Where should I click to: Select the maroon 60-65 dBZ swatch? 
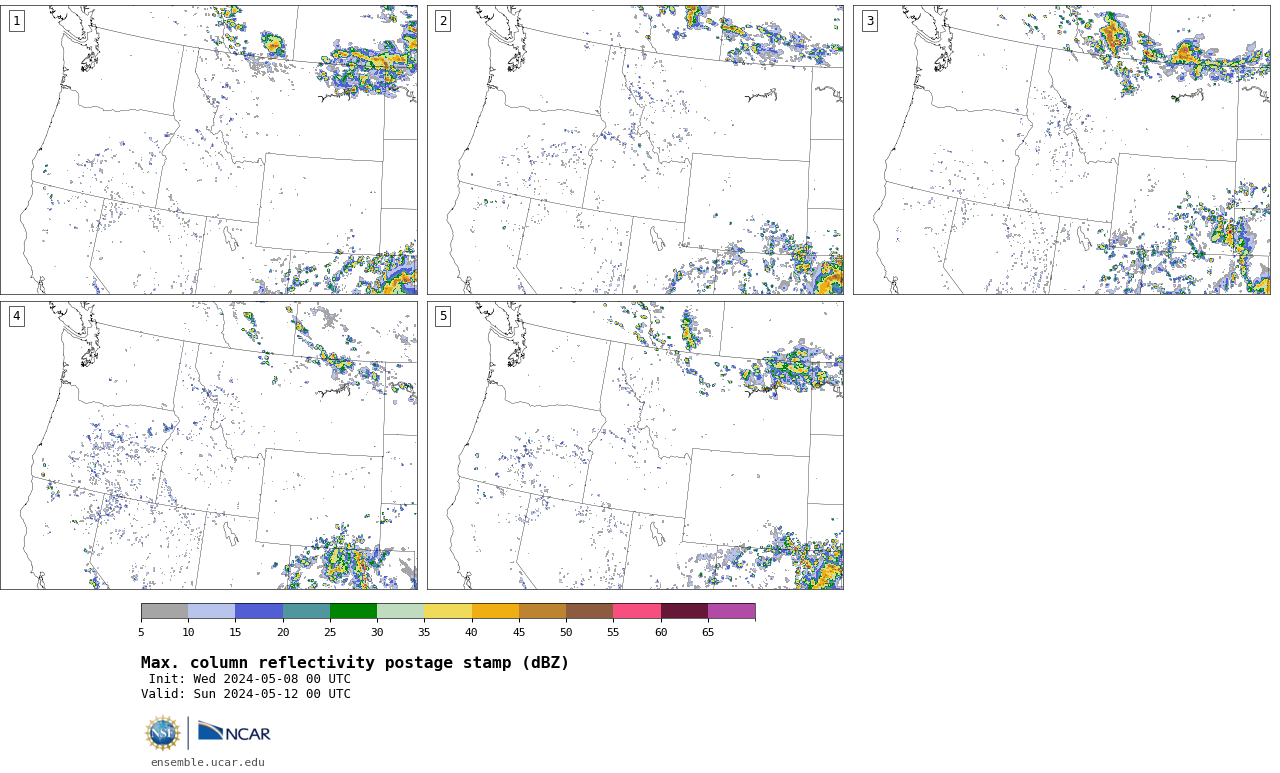coord(684,611)
